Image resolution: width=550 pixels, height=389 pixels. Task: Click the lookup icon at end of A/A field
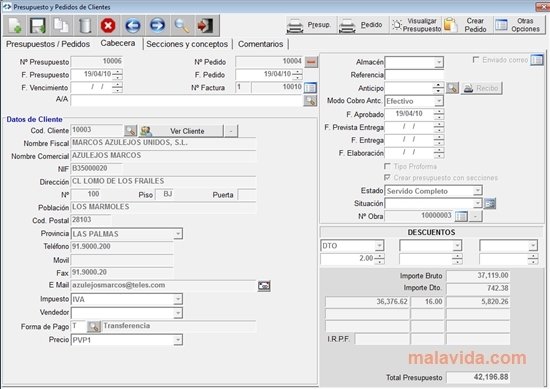click(x=310, y=101)
